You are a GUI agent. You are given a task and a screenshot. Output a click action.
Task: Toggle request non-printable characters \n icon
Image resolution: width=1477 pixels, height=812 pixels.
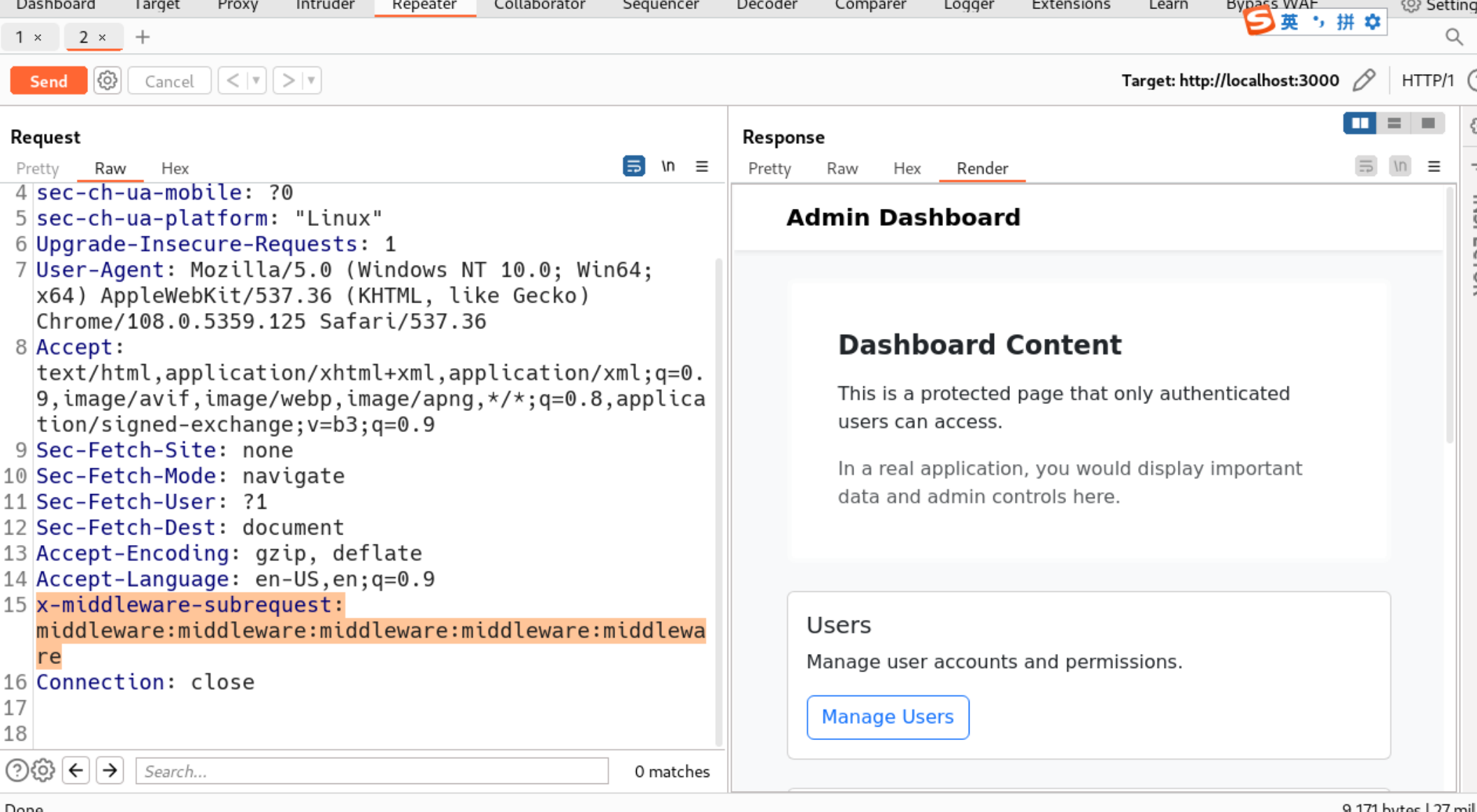(668, 166)
